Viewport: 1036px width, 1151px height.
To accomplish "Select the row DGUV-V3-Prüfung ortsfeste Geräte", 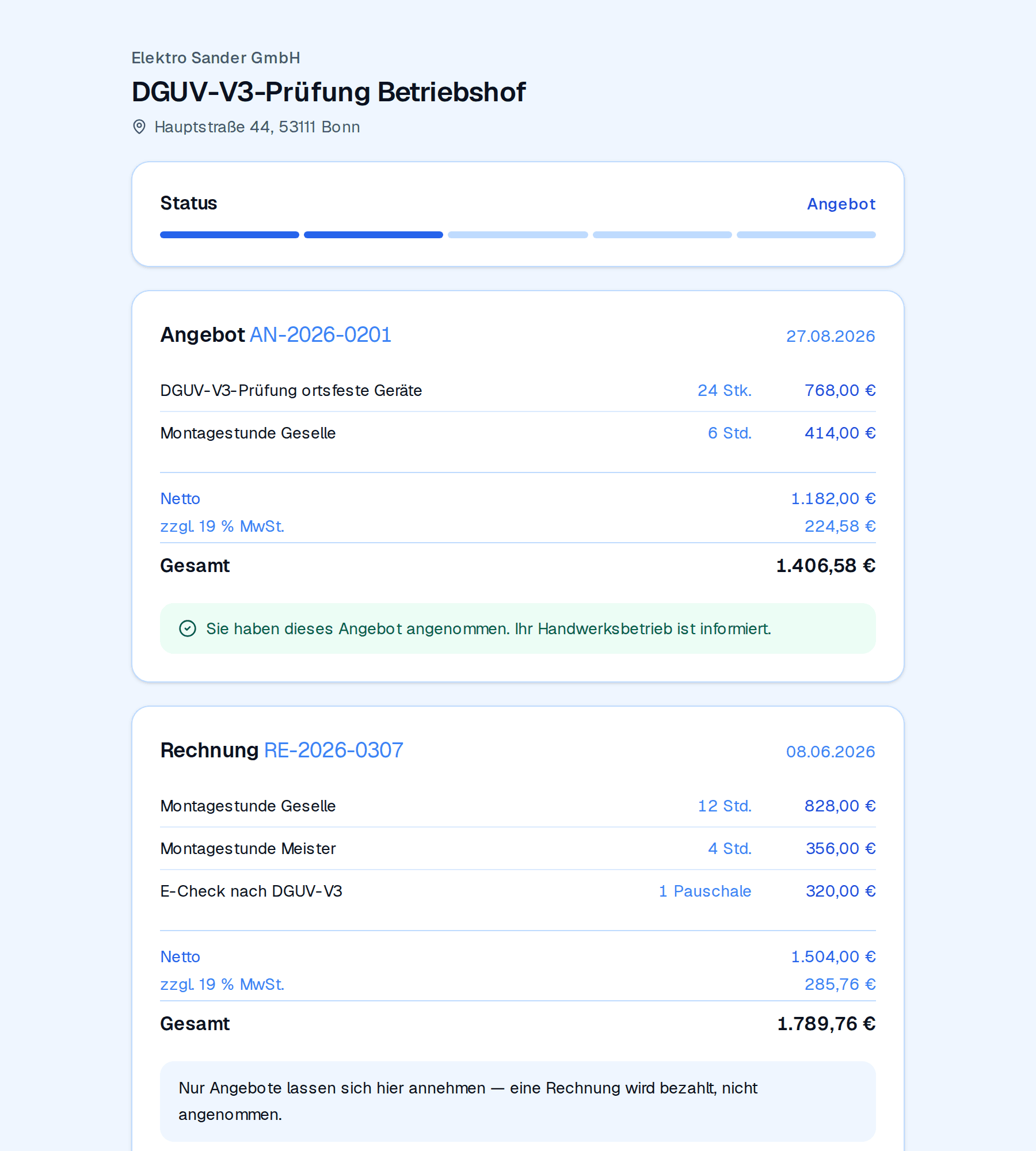I will click(x=518, y=390).
